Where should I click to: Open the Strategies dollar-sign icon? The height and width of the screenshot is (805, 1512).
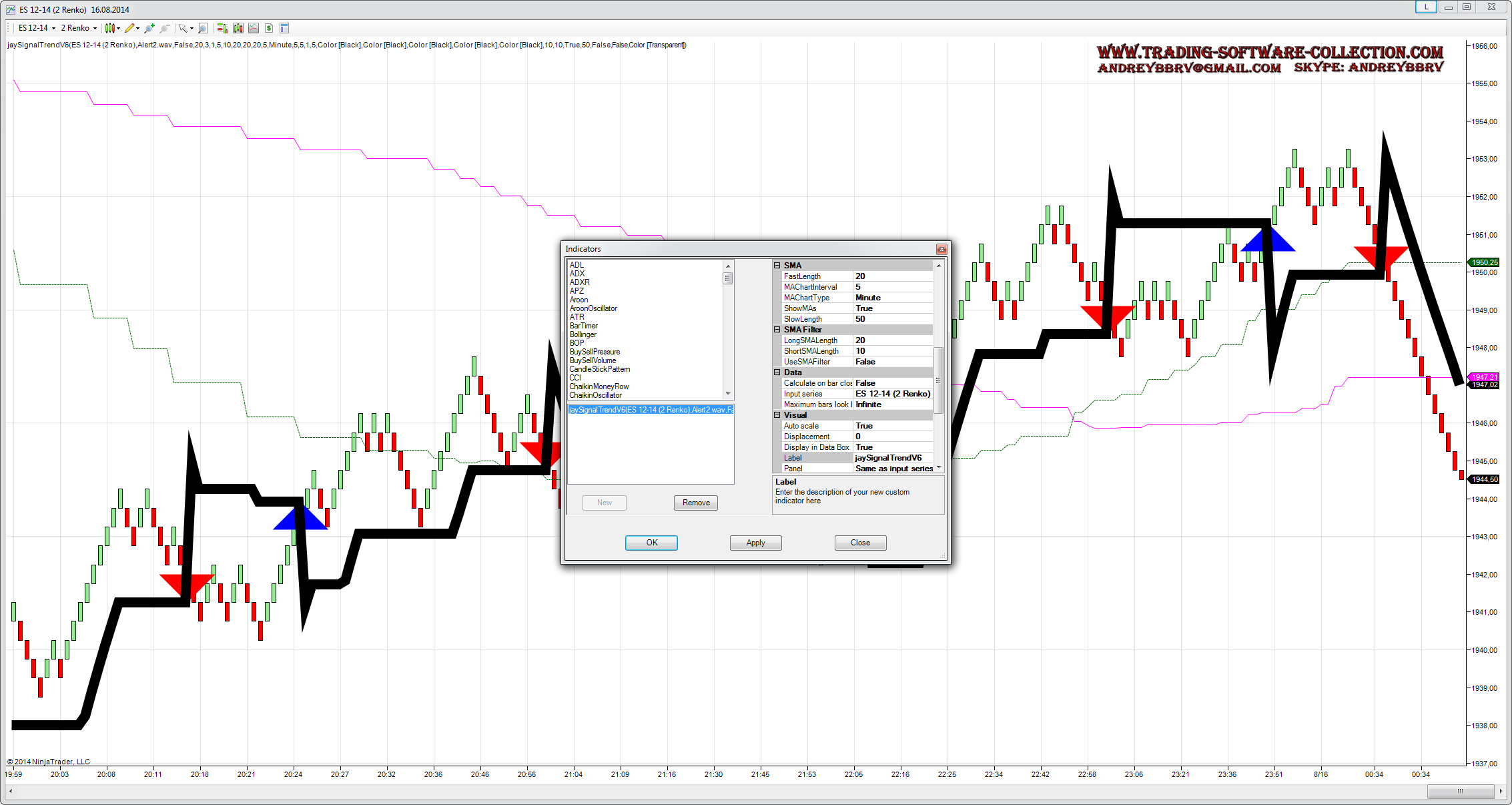click(268, 28)
